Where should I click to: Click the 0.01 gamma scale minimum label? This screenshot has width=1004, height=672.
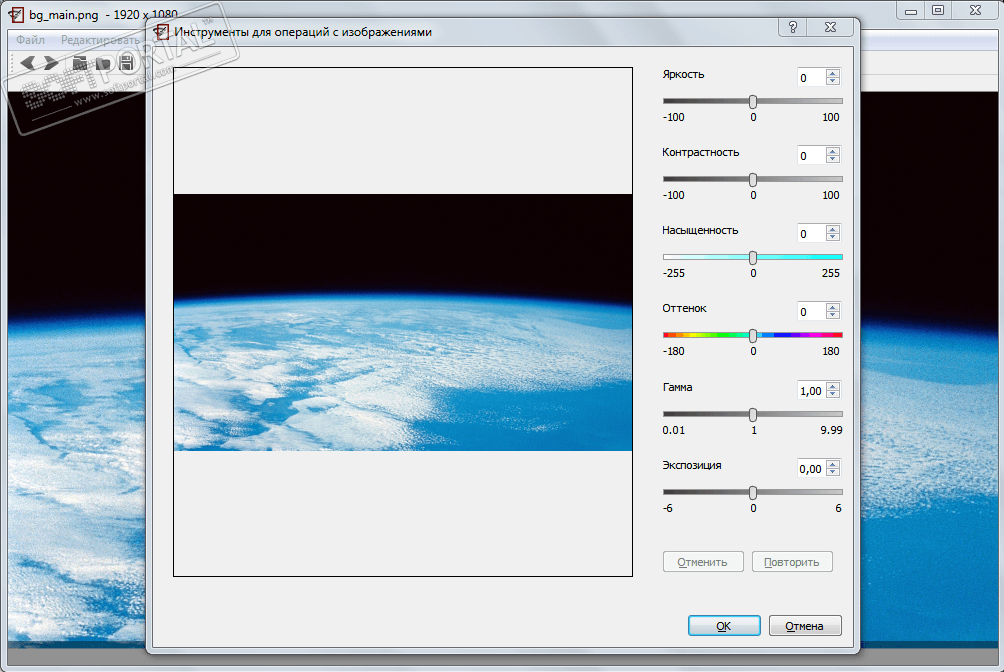674,430
